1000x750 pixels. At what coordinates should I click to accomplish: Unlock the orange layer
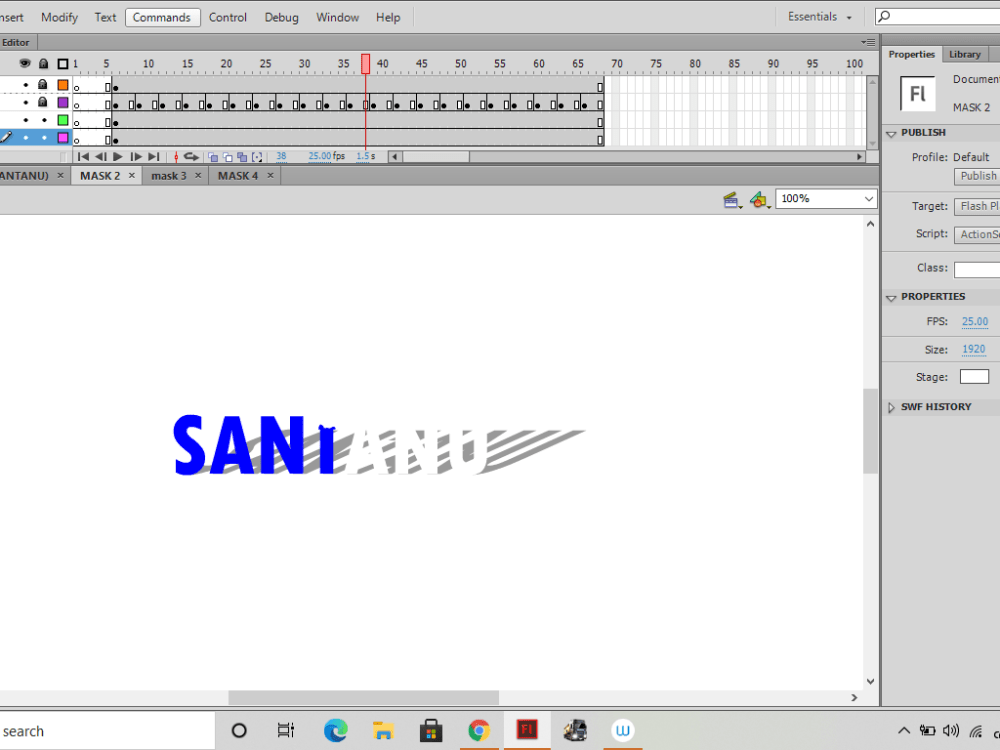pyautogui.click(x=43, y=84)
